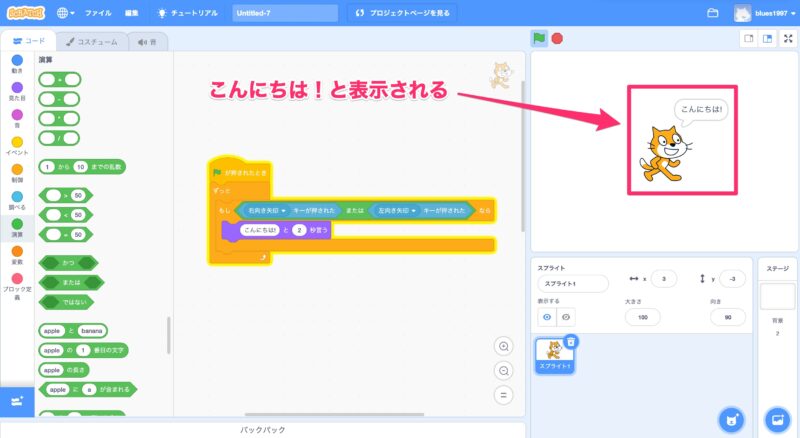Screen dimensions: 800x438
Task: Enter fullscreen stage mode
Action: [x=788, y=38]
